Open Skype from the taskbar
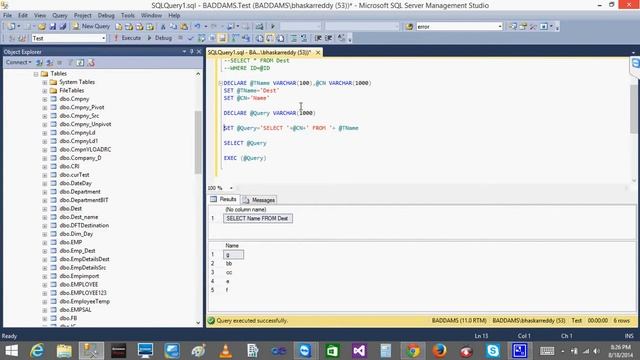640x360 pixels. [x=493, y=351]
